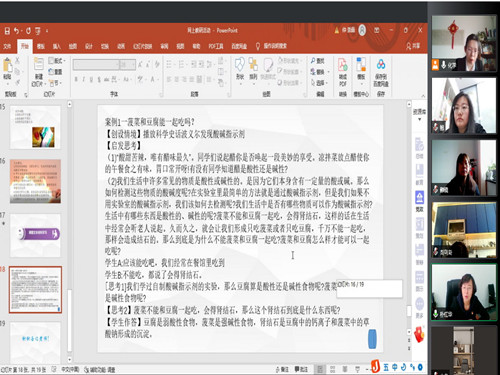Select the 开始 (Home) ribbon tab
The image size is (500, 375).
(x=25, y=46)
